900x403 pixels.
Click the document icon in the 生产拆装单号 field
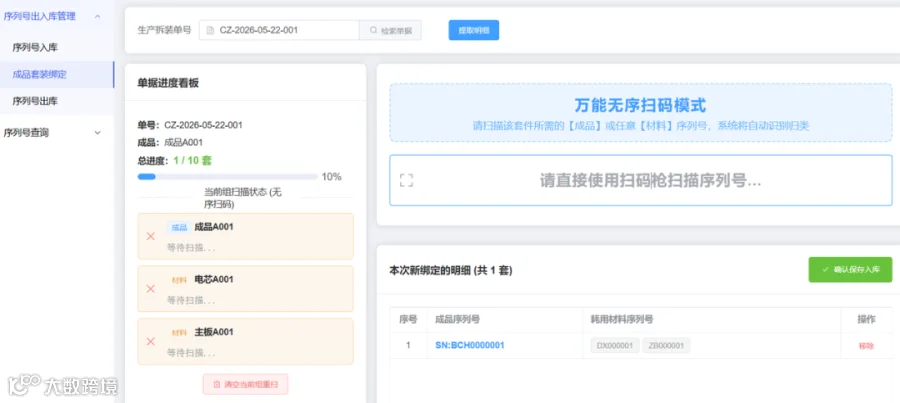pos(211,30)
